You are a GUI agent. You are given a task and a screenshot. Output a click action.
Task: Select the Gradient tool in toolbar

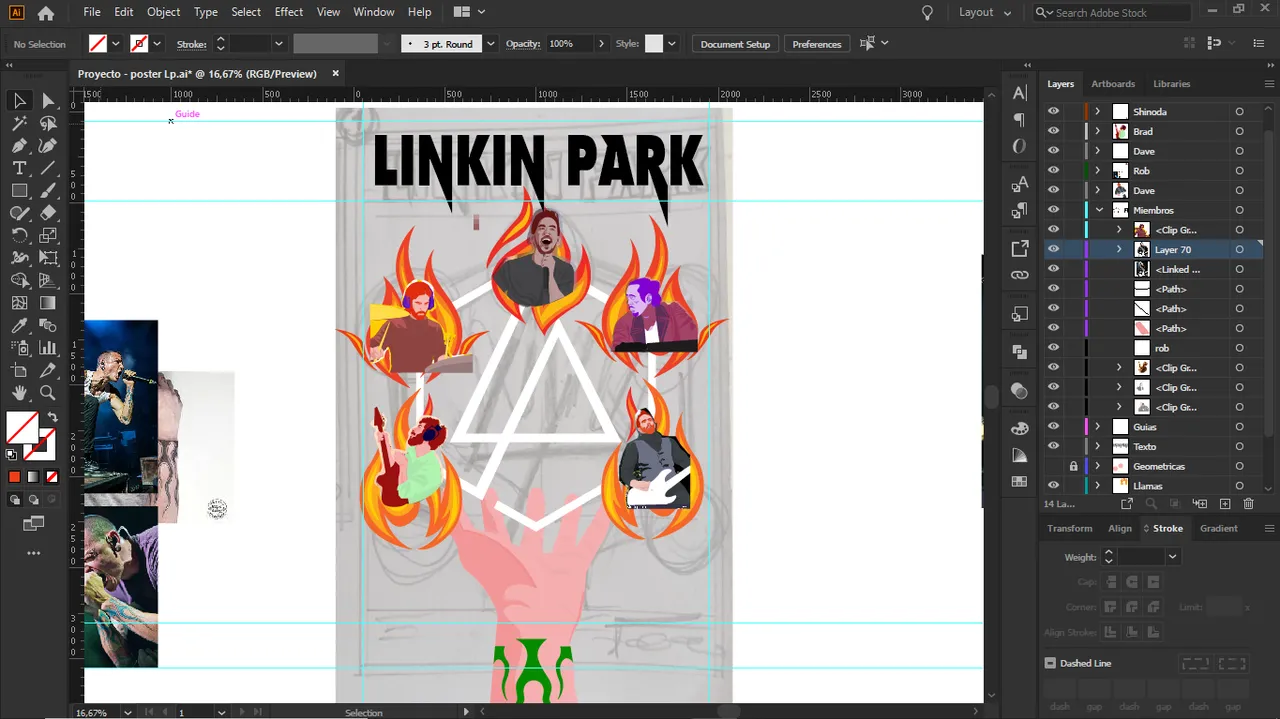tap(48, 303)
